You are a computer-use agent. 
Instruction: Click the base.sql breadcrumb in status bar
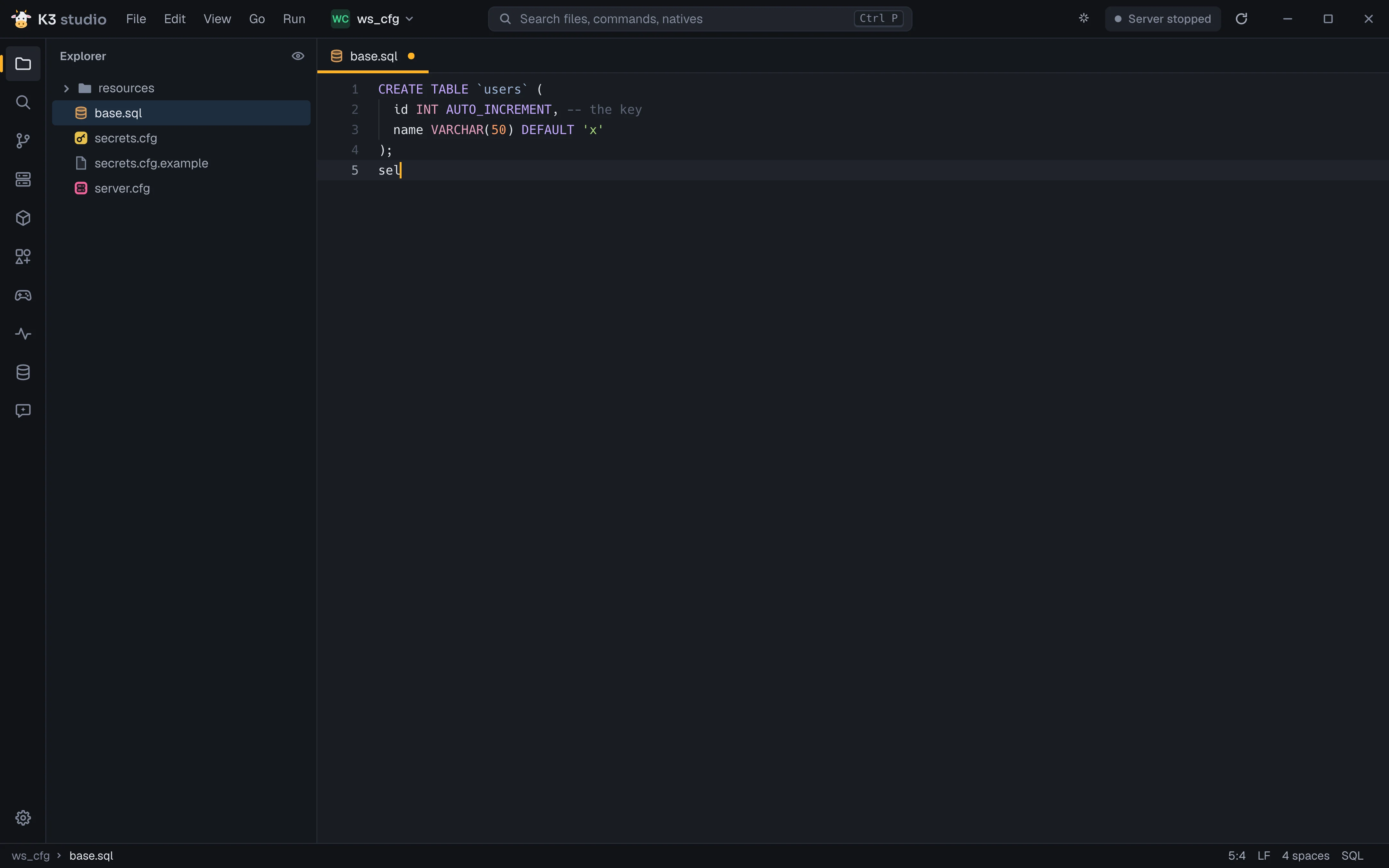91,855
